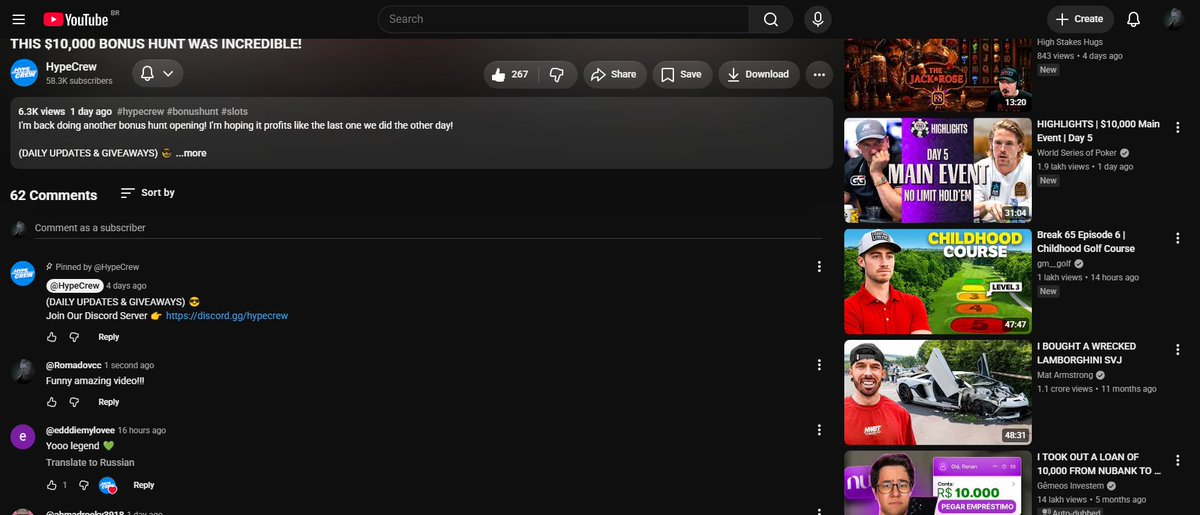Open HypeCrew channel avatar beside title
This screenshot has height=515, width=1200.
pos(24,73)
